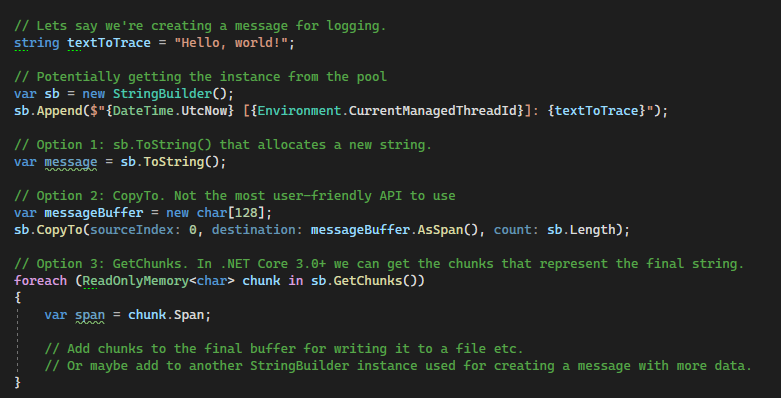Click the "Option 2: CopyTo" comment line

(x=235, y=196)
